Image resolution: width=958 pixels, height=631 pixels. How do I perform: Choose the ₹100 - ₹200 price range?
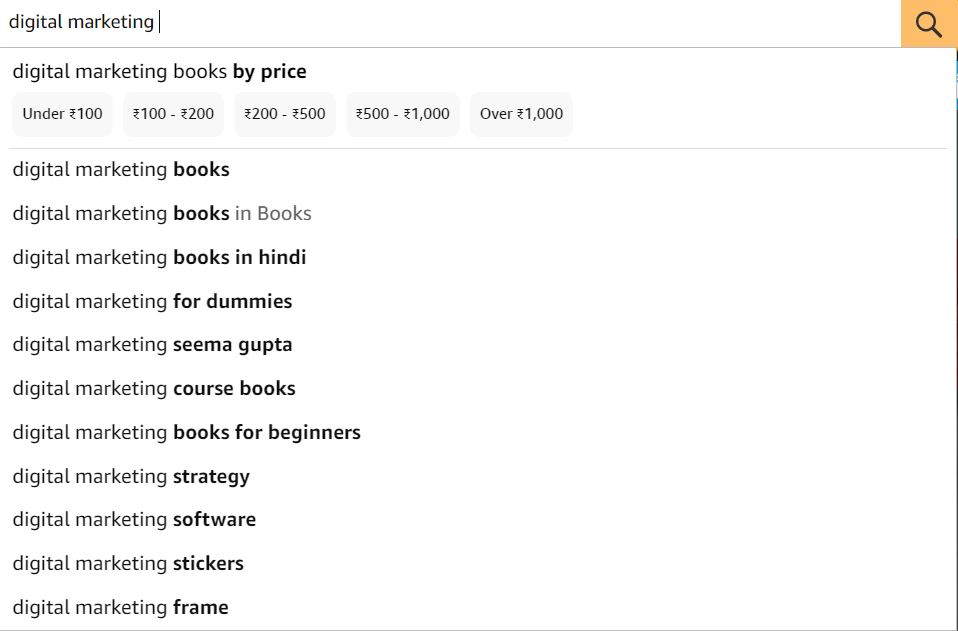click(173, 114)
